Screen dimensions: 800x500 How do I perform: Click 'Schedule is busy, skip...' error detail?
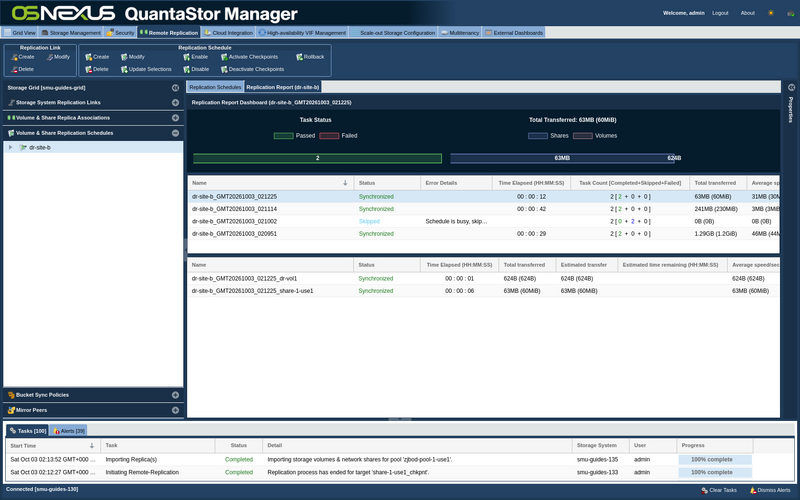456,221
